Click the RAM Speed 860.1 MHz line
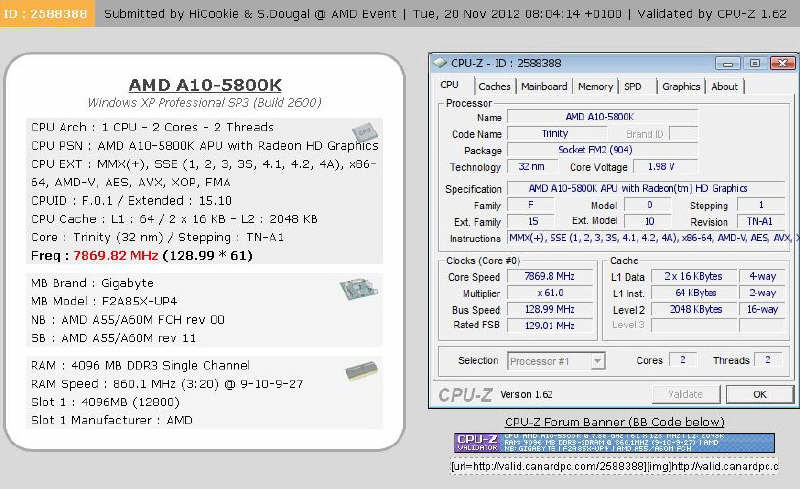Viewport: 800px width, 489px height. point(167,384)
